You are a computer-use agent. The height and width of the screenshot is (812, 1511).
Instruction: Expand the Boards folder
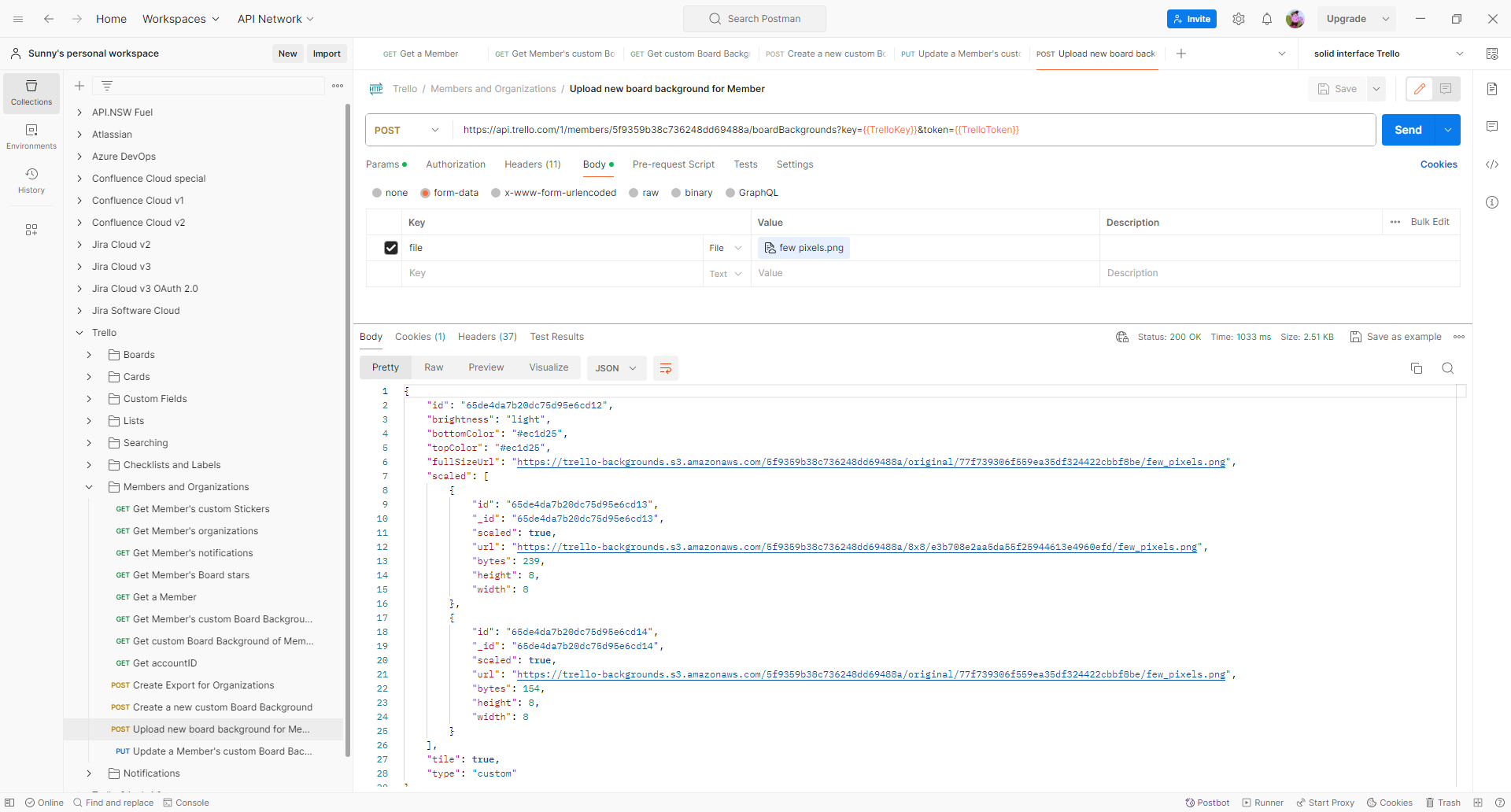point(89,355)
